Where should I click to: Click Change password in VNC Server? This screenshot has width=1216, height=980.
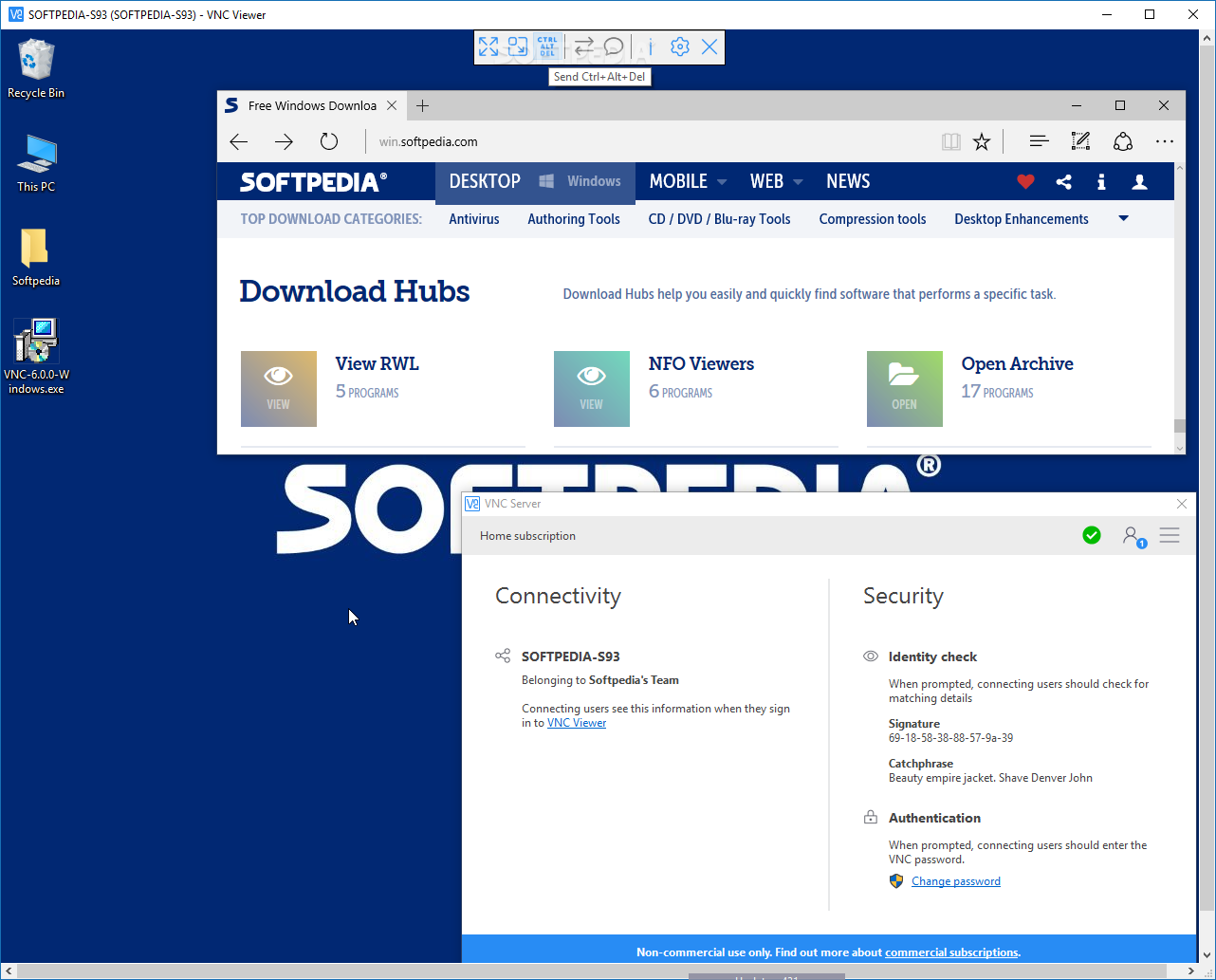tap(956, 881)
